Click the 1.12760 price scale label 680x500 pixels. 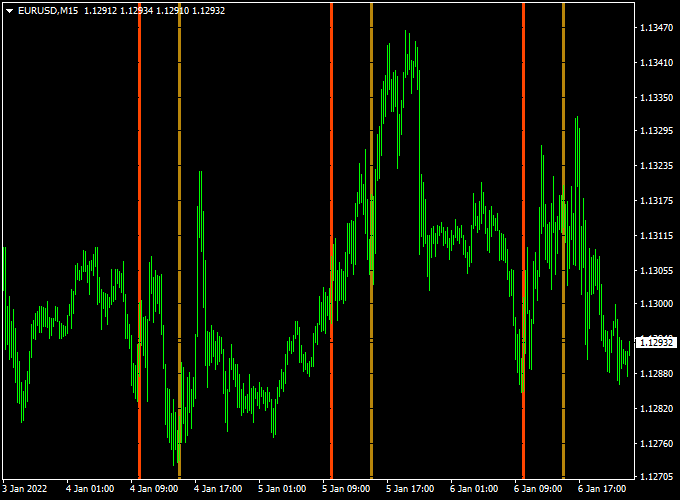coord(657,444)
